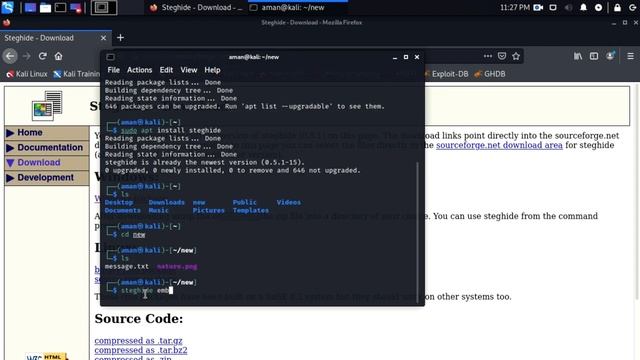This screenshot has height=360, width=640.
Task: Launch the terminal emulator icon in the top panel
Action: [x=60, y=7]
